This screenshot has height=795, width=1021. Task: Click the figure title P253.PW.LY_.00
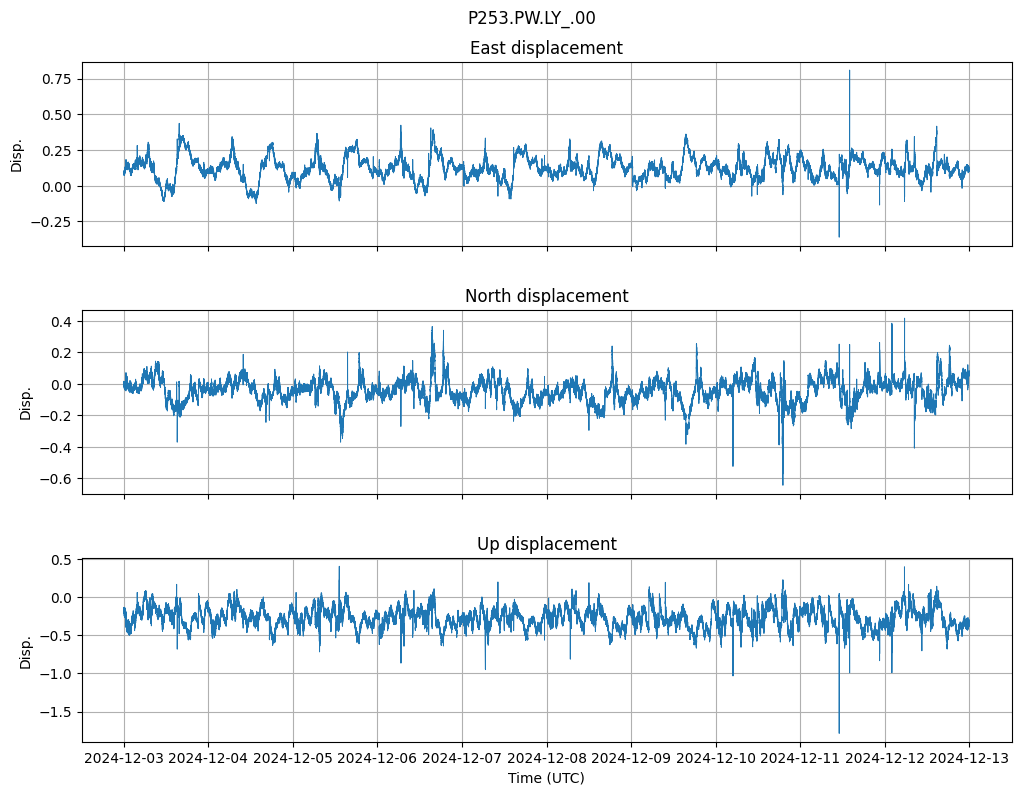point(531,18)
